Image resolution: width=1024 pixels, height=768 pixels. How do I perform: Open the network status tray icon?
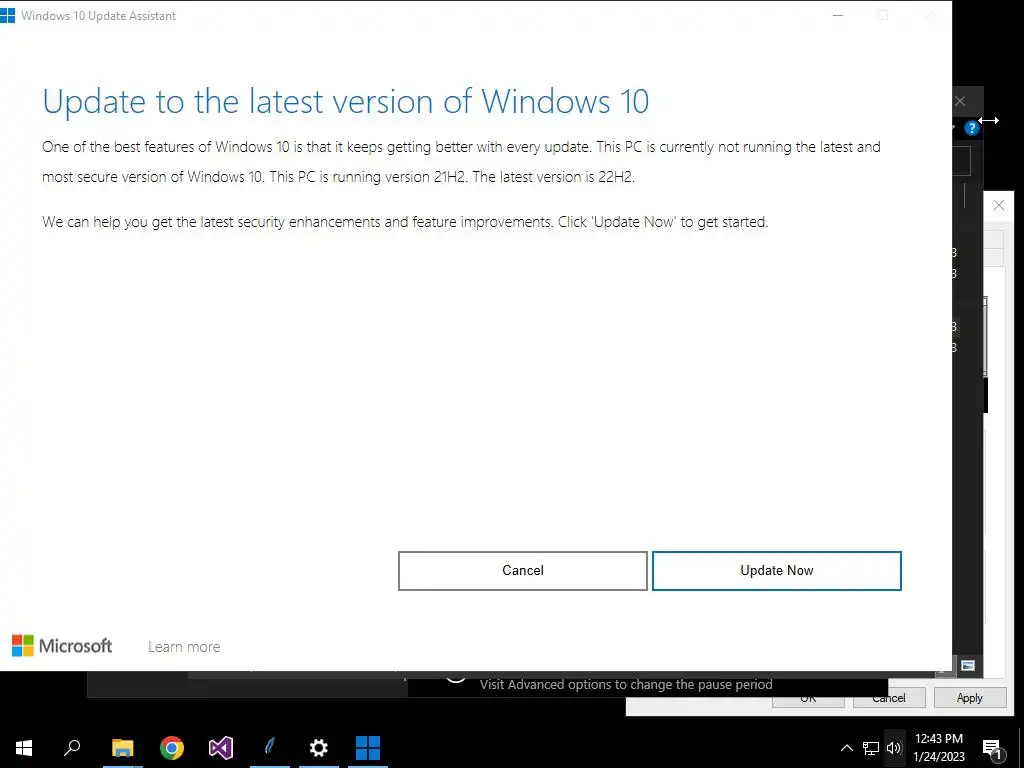pyautogui.click(x=871, y=748)
